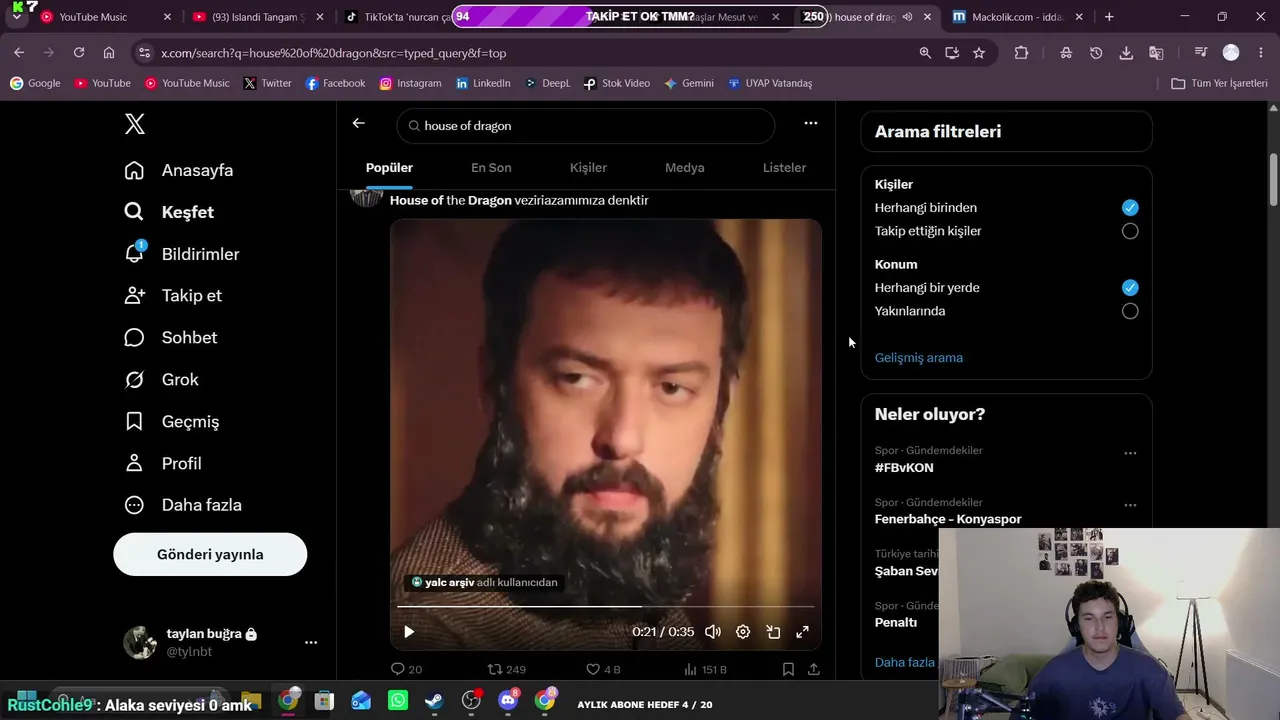View post analytics showing 151 B
1280x720 pixels.
705,669
